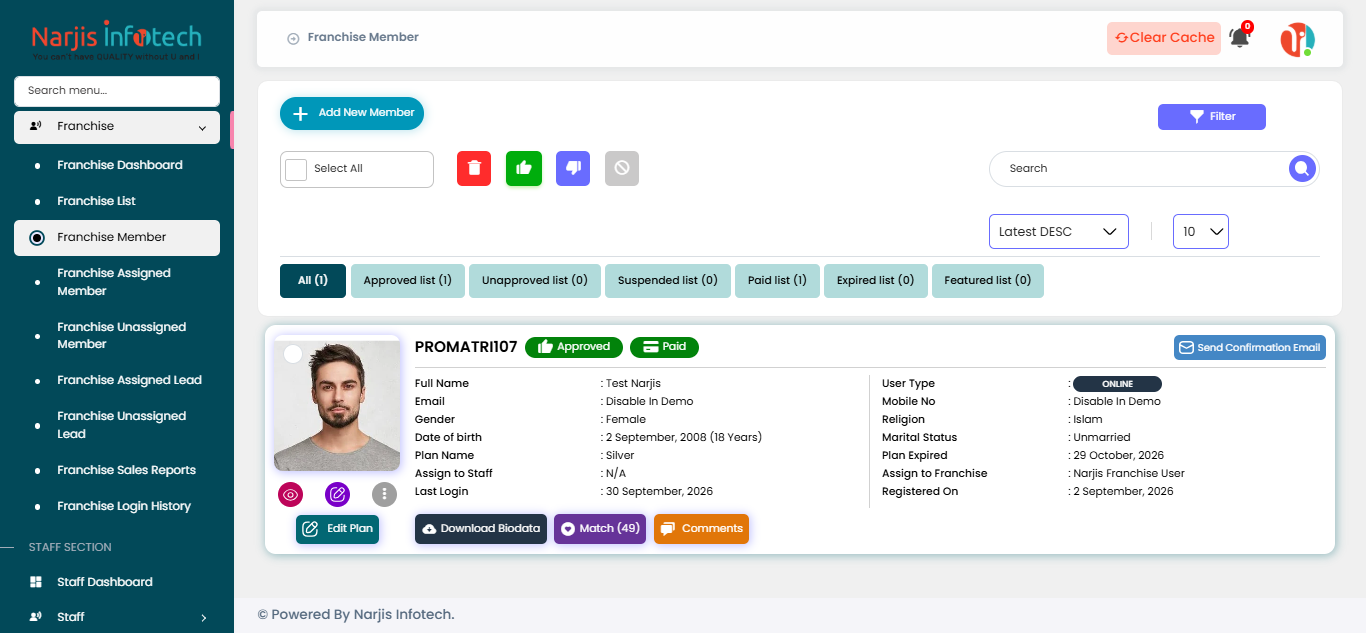Click the Edit Plan button
The image size is (1366, 633).
pyautogui.click(x=338, y=529)
